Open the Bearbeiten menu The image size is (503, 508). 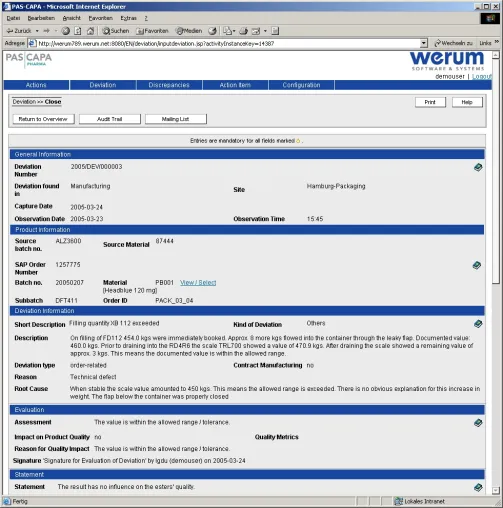41,18
